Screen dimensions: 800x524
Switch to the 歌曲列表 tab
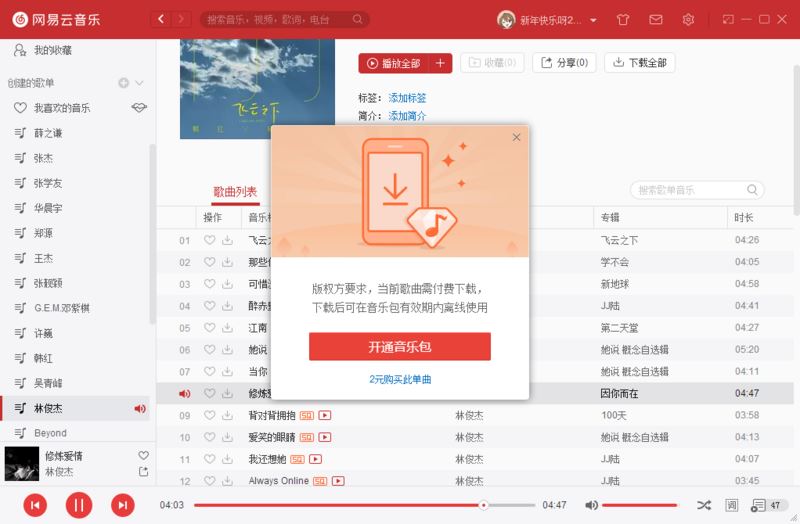click(235, 192)
